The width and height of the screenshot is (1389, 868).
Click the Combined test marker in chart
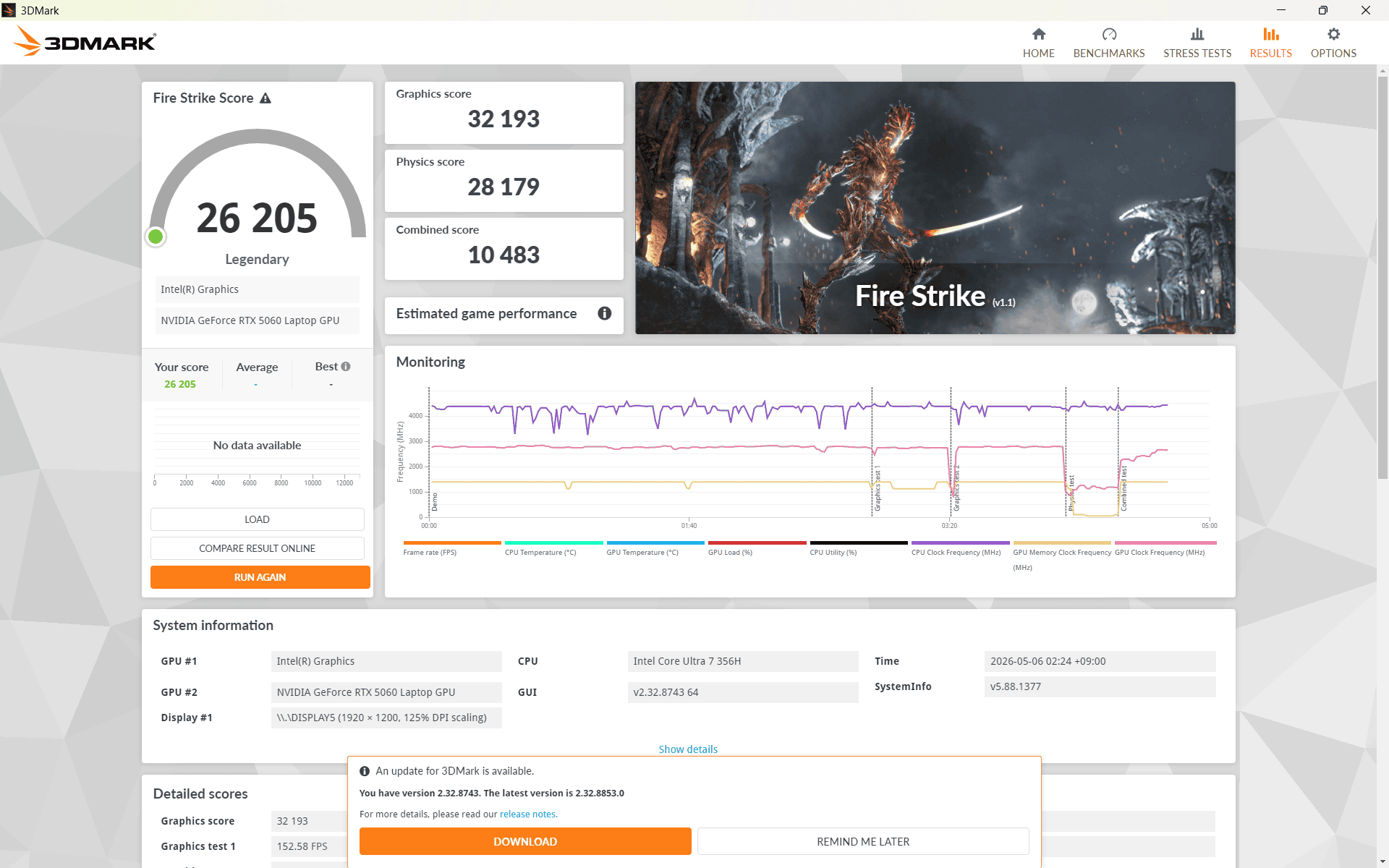[x=1123, y=488]
